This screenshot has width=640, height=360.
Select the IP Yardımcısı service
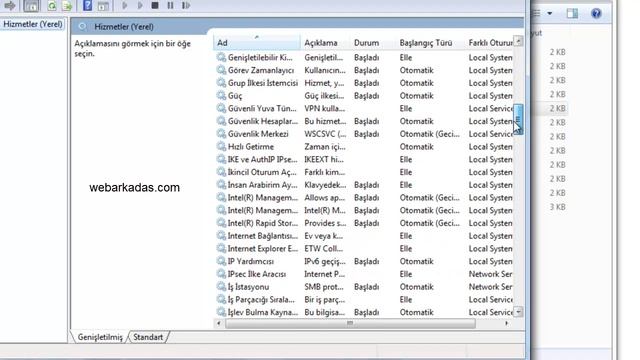[363, 261]
